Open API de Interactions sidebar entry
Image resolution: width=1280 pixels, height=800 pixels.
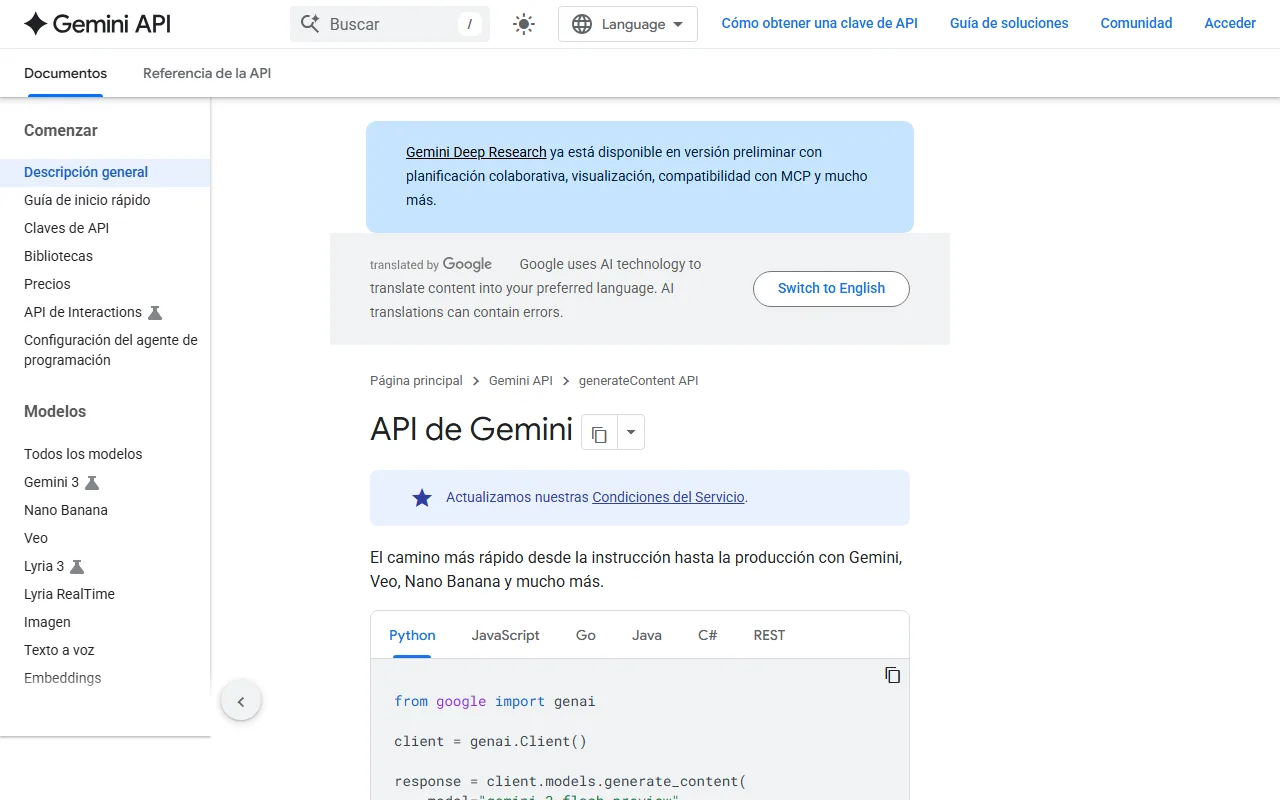(83, 312)
